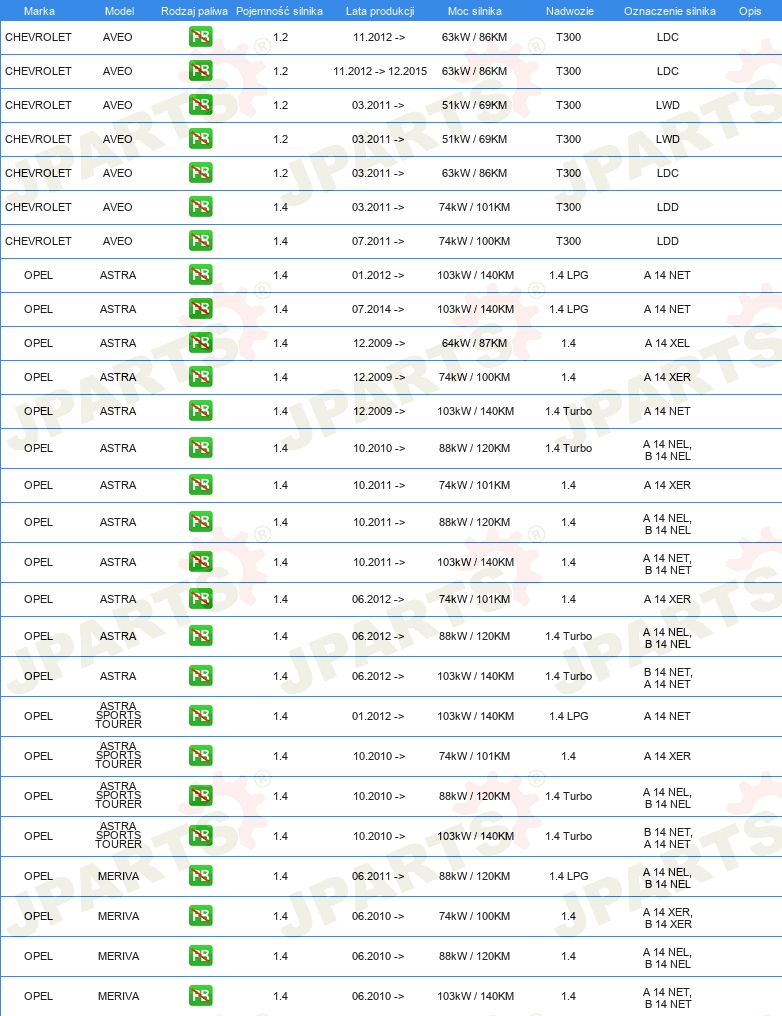Click the Model column header
The width and height of the screenshot is (782, 1016).
[x=119, y=11]
